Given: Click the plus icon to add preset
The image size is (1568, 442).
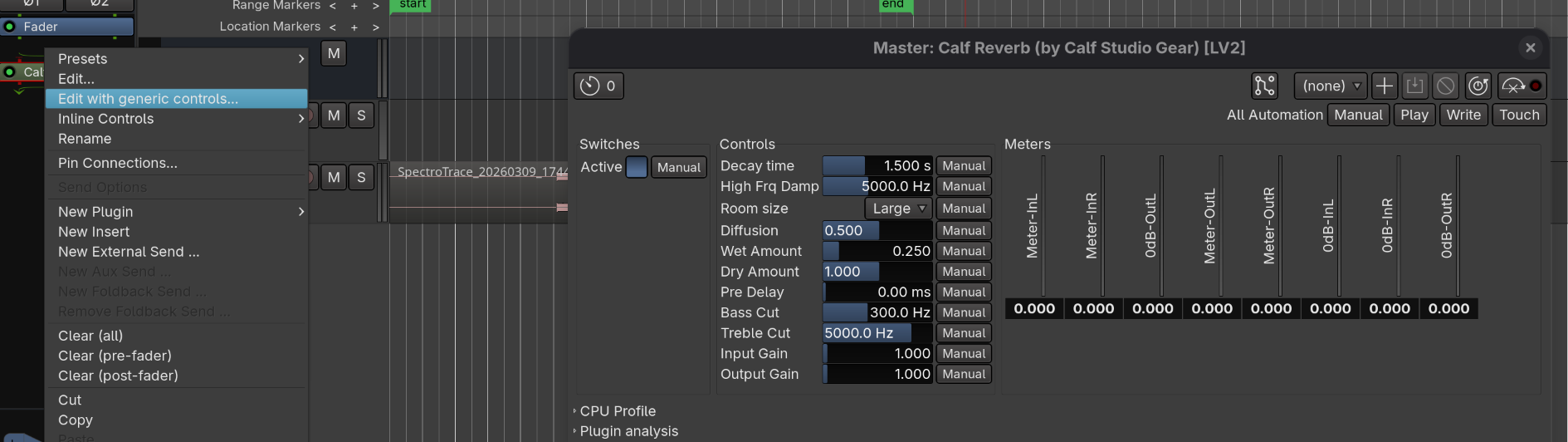Looking at the screenshot, I should 1384,86.
